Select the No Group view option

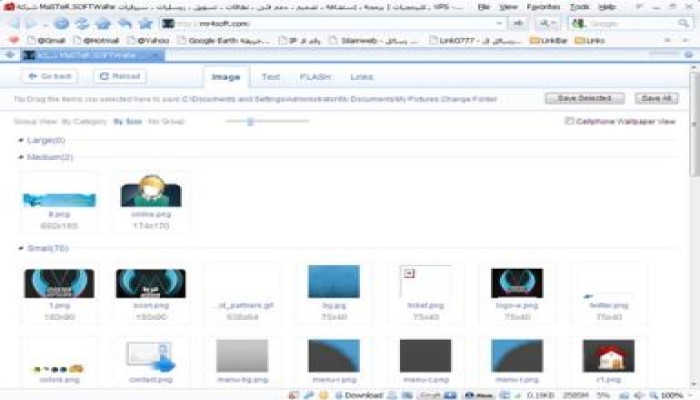pos(166,121)
